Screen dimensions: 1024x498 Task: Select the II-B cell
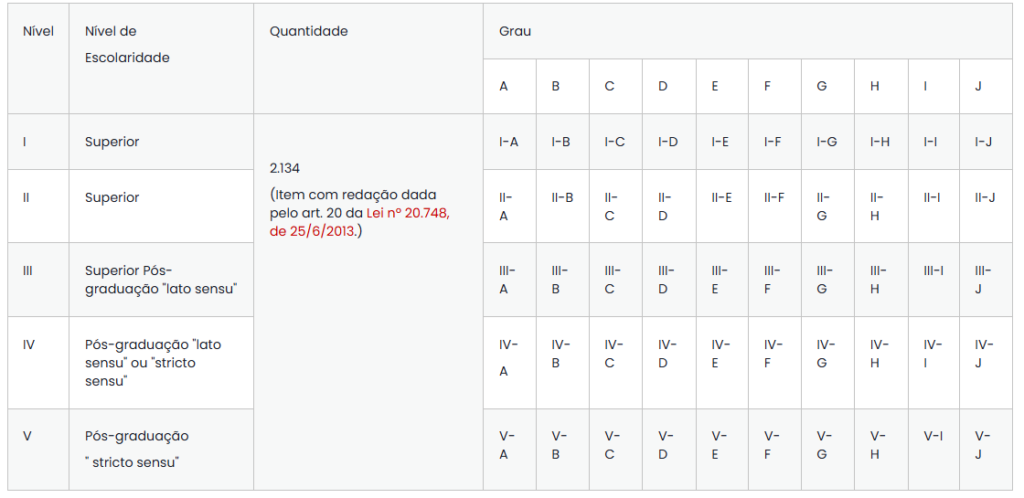pos(562,198)
